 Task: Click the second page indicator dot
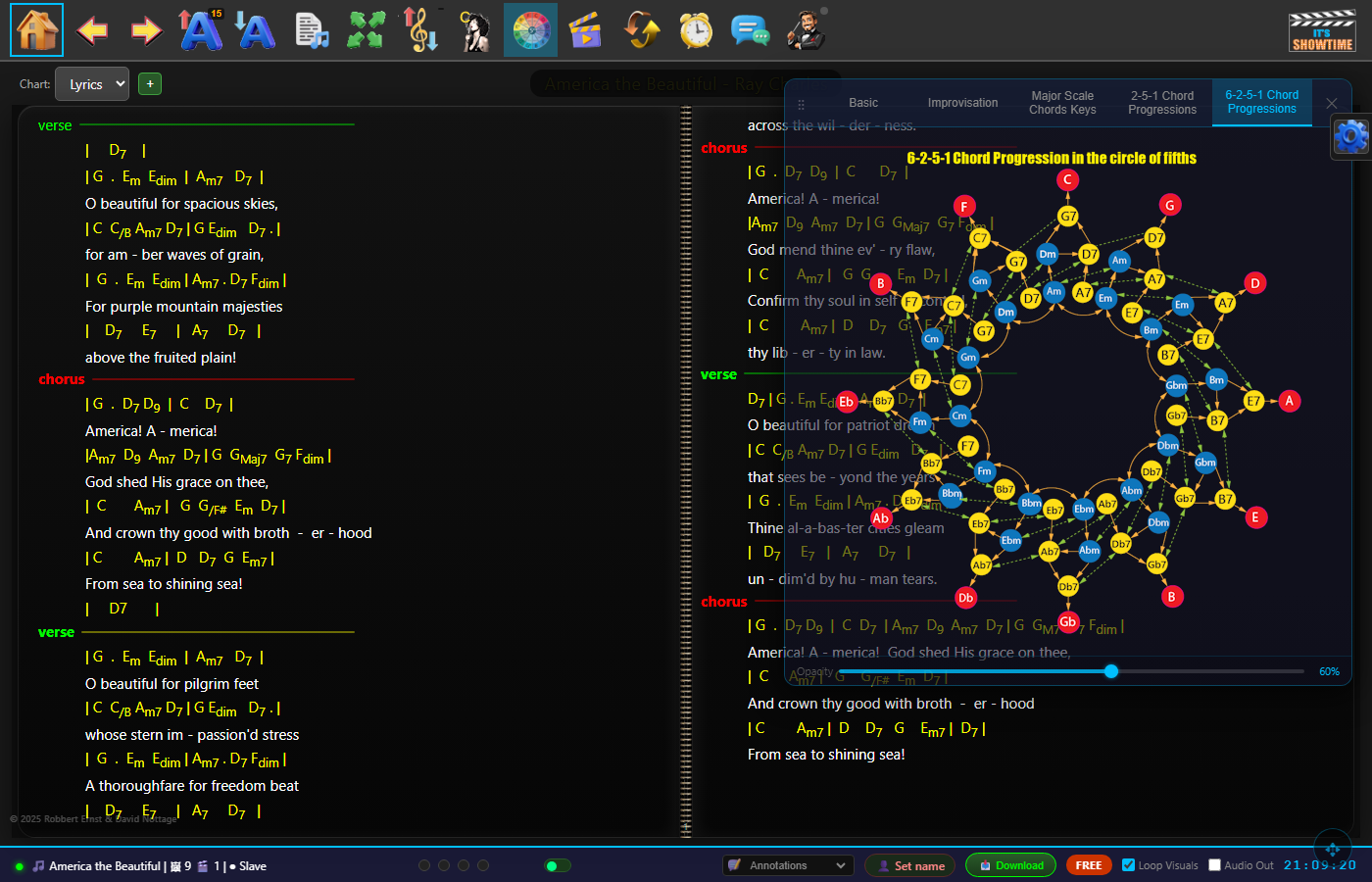tap(444, 865)
